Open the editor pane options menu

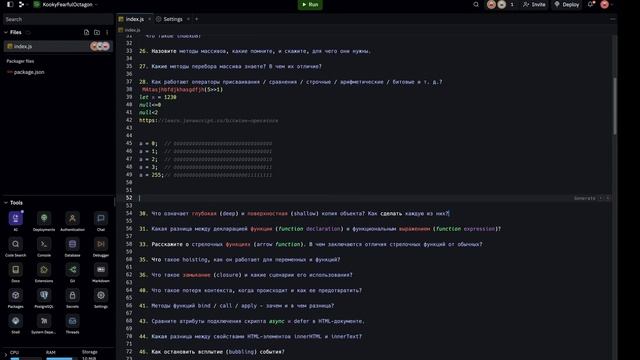612,19
